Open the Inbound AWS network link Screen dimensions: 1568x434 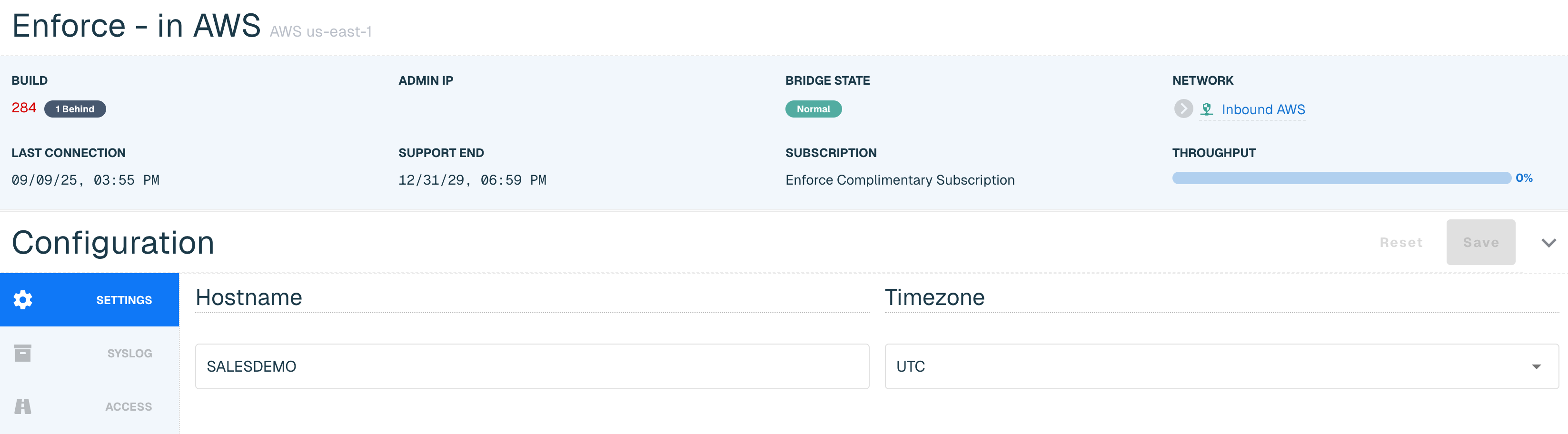(1263, 109)
